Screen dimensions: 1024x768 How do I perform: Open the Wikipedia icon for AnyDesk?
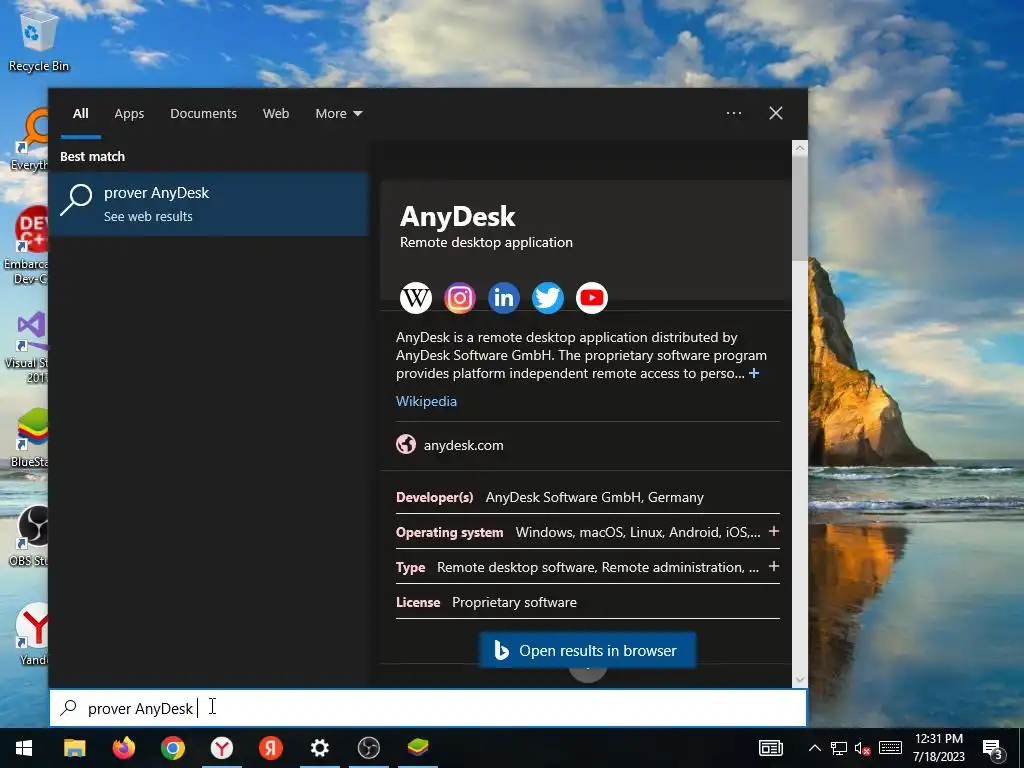click(x=416, y=298)
